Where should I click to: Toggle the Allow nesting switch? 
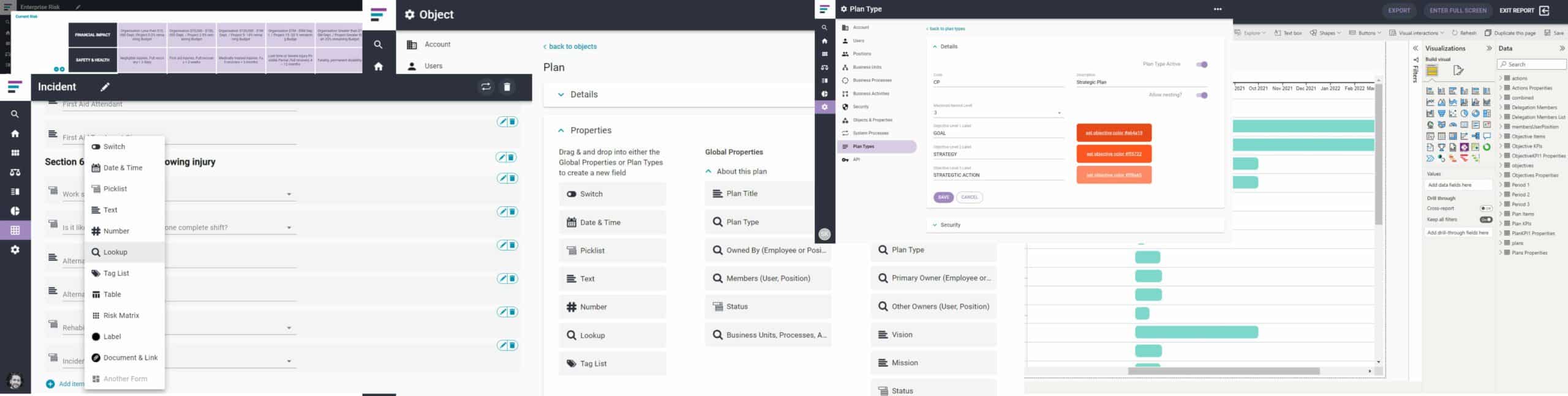tap(1202, 95)
